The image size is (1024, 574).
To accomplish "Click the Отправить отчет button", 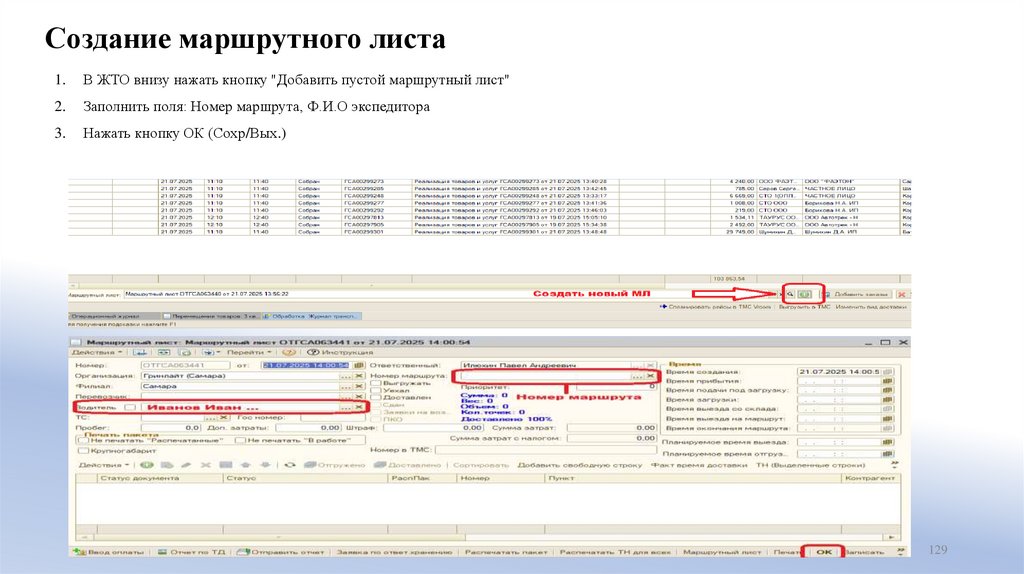I will (x=281, y=552).
